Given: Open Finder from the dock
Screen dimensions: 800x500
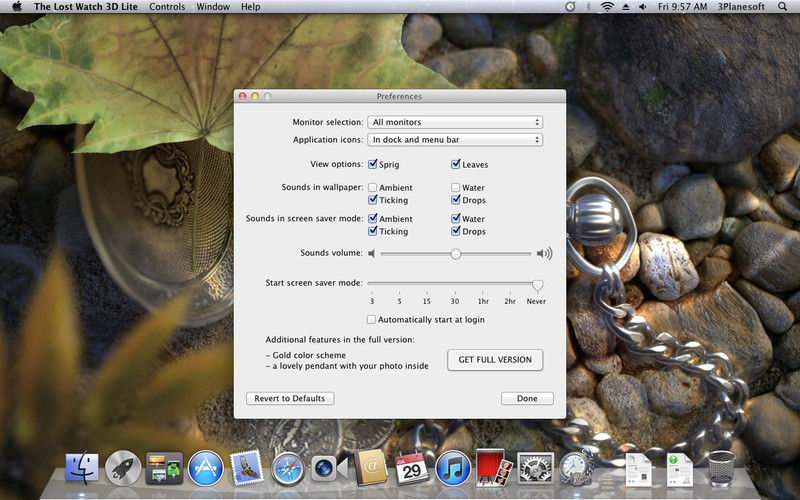Looking at the screenshot, I should tap(82, 468).
